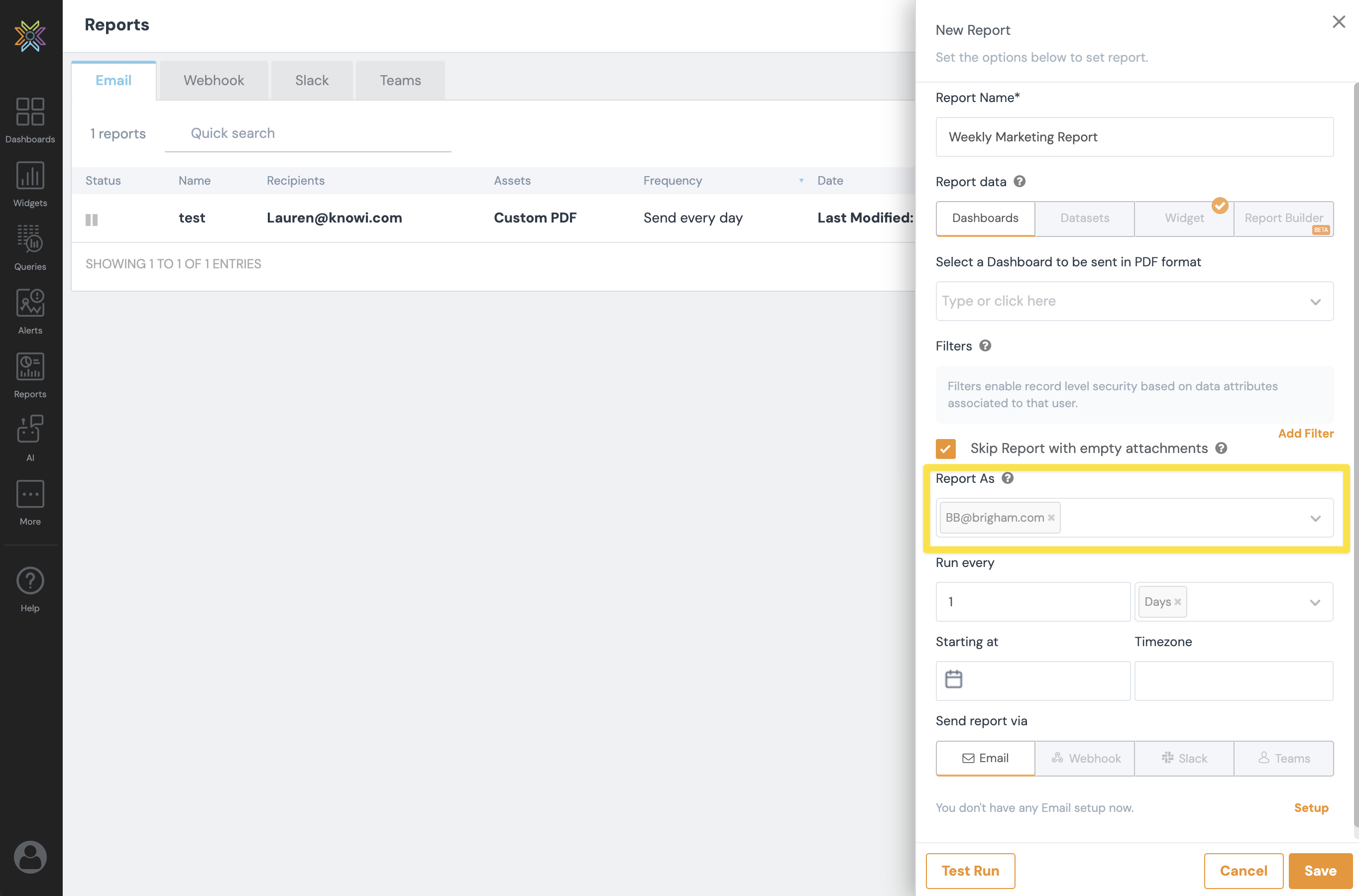
Task: Open the Dashboards sidebar icon
Action: tap(30, 112)
